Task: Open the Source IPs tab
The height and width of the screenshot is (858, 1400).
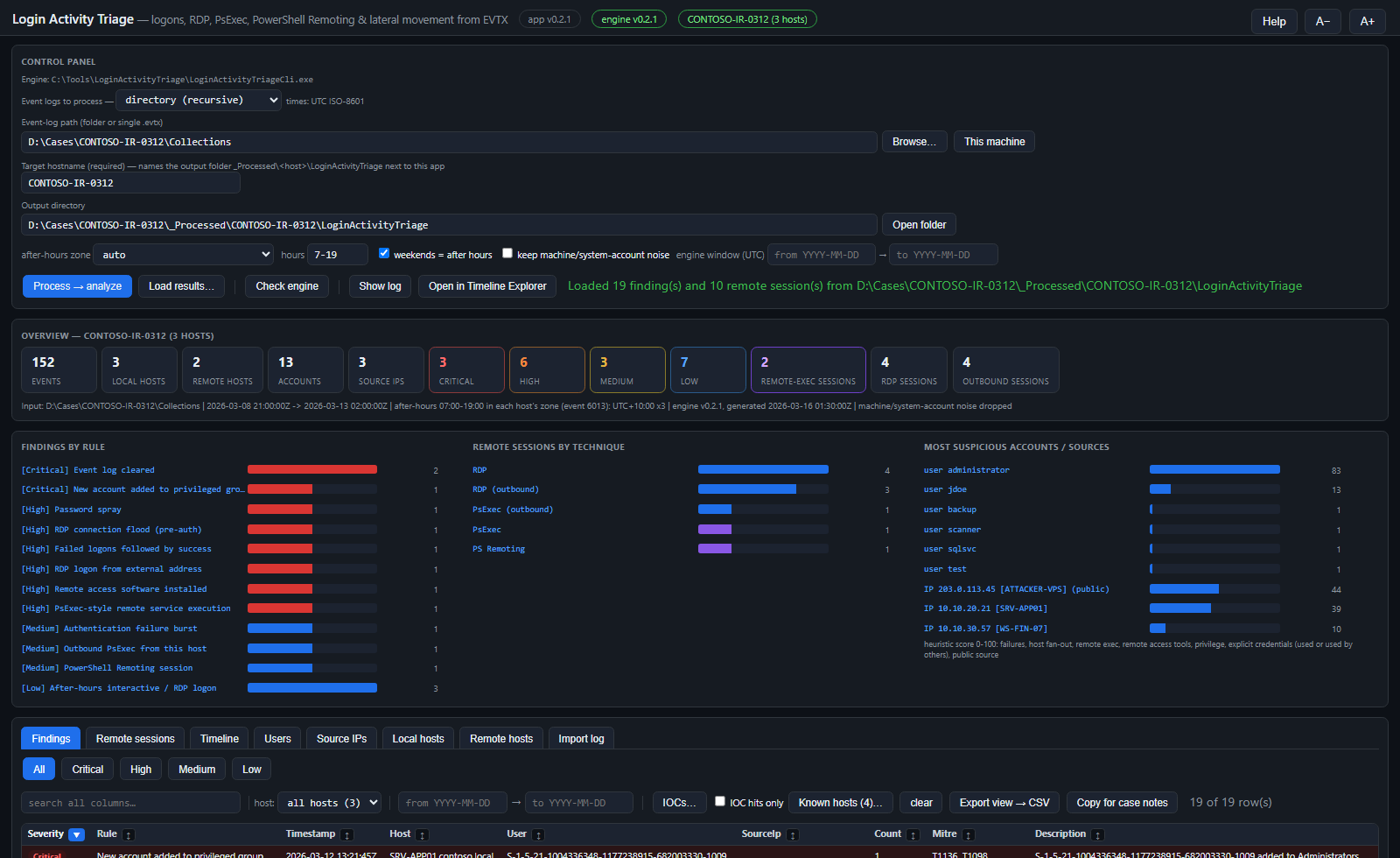Action: (341, 739)
